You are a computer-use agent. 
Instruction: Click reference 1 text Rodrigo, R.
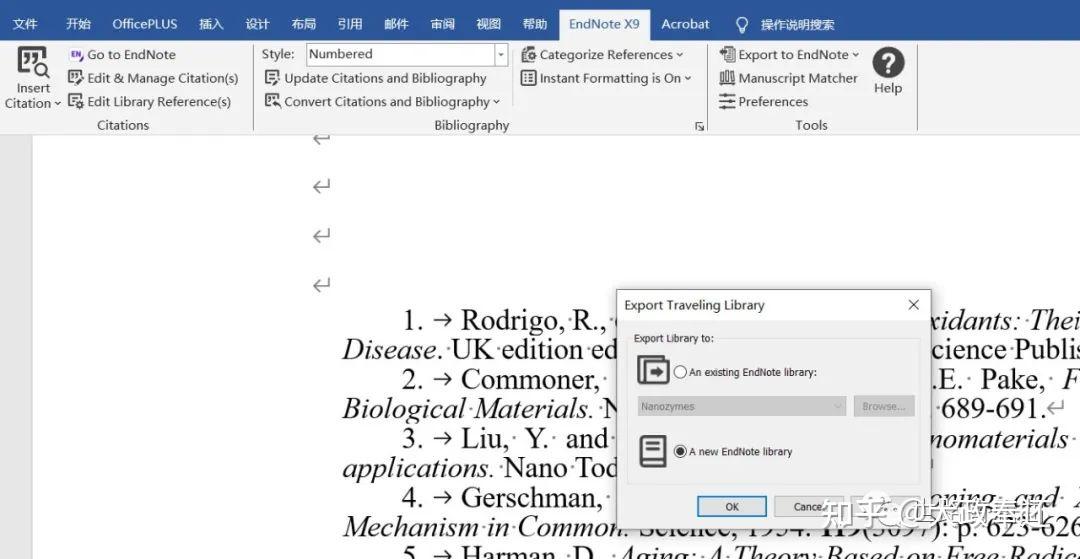pyautogui.click(x=534, y=320)
